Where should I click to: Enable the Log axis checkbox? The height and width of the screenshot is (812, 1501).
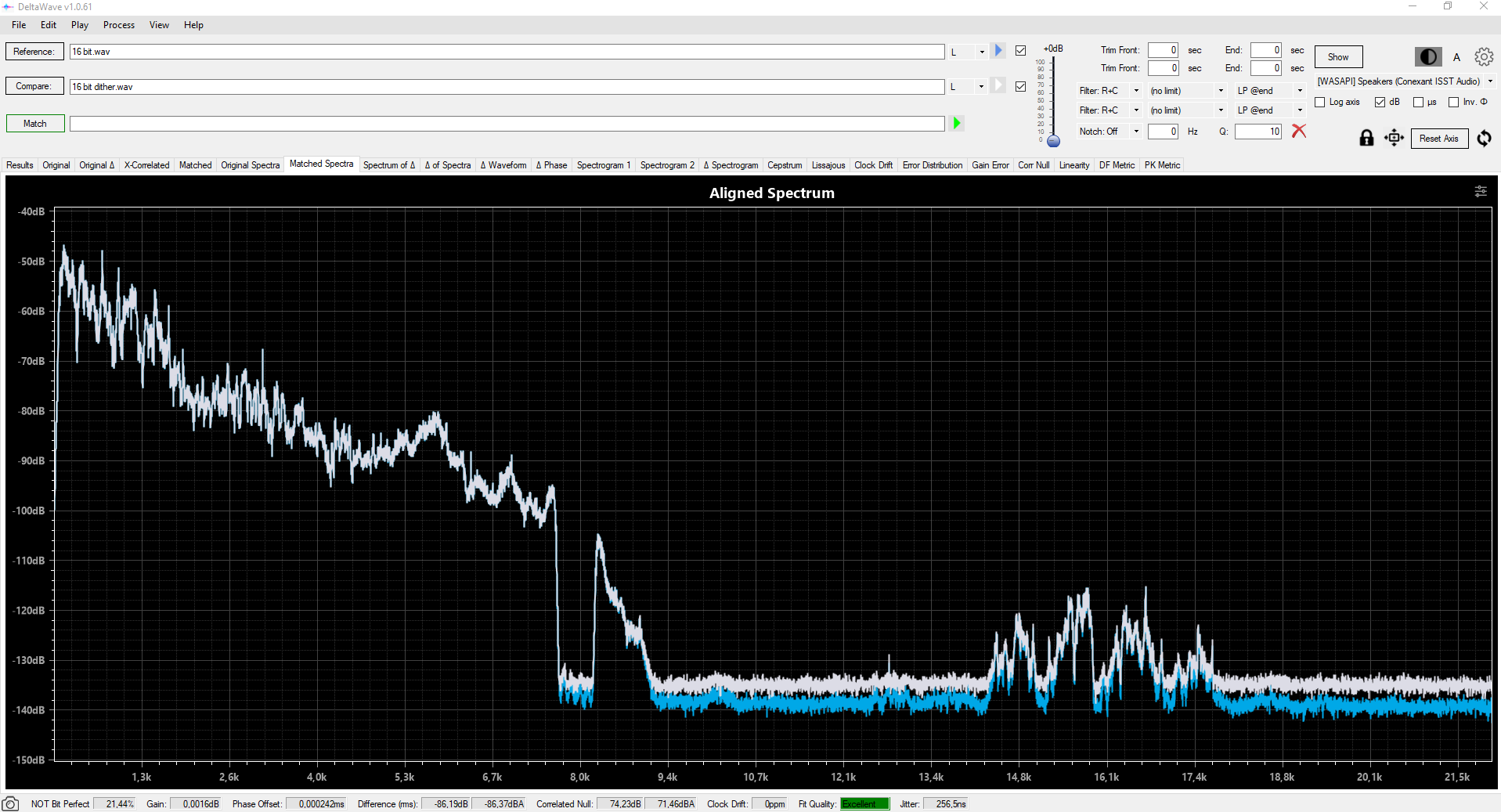[x=1320, y=103]
